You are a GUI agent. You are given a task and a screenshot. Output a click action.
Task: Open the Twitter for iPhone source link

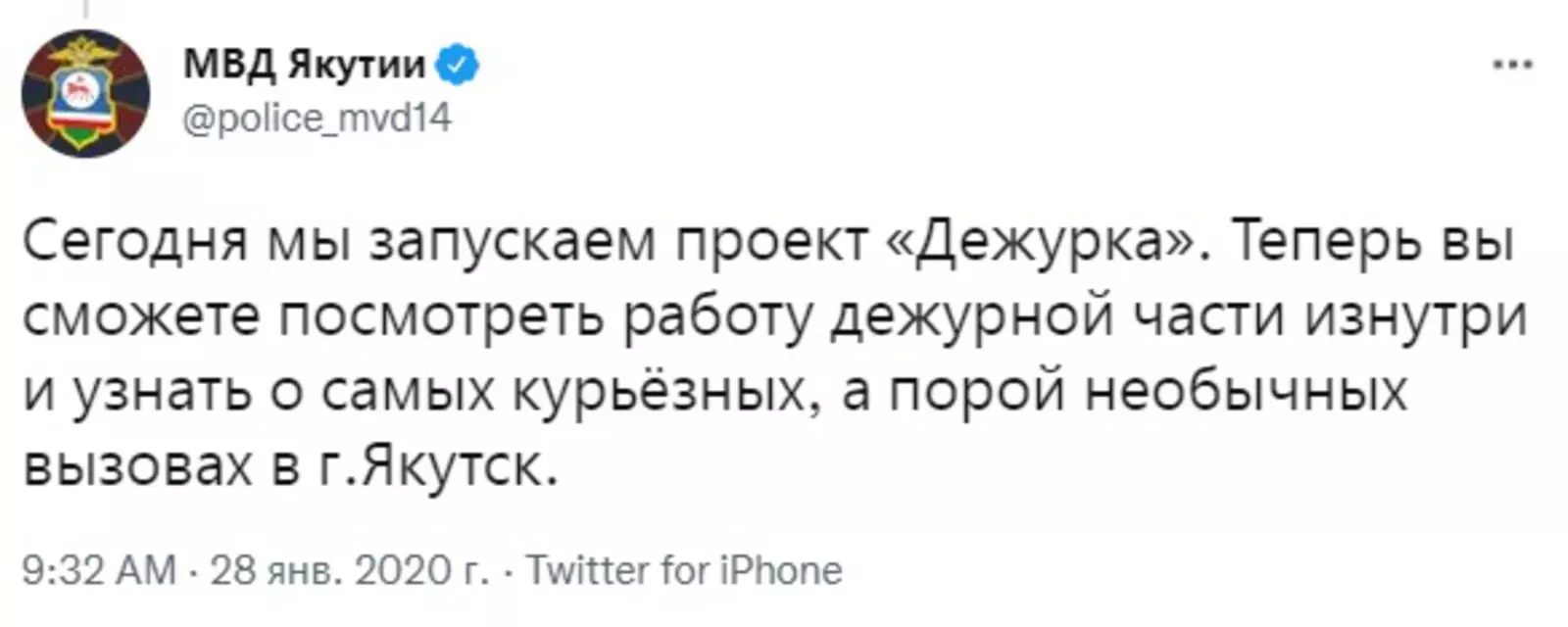click(684, 570)
